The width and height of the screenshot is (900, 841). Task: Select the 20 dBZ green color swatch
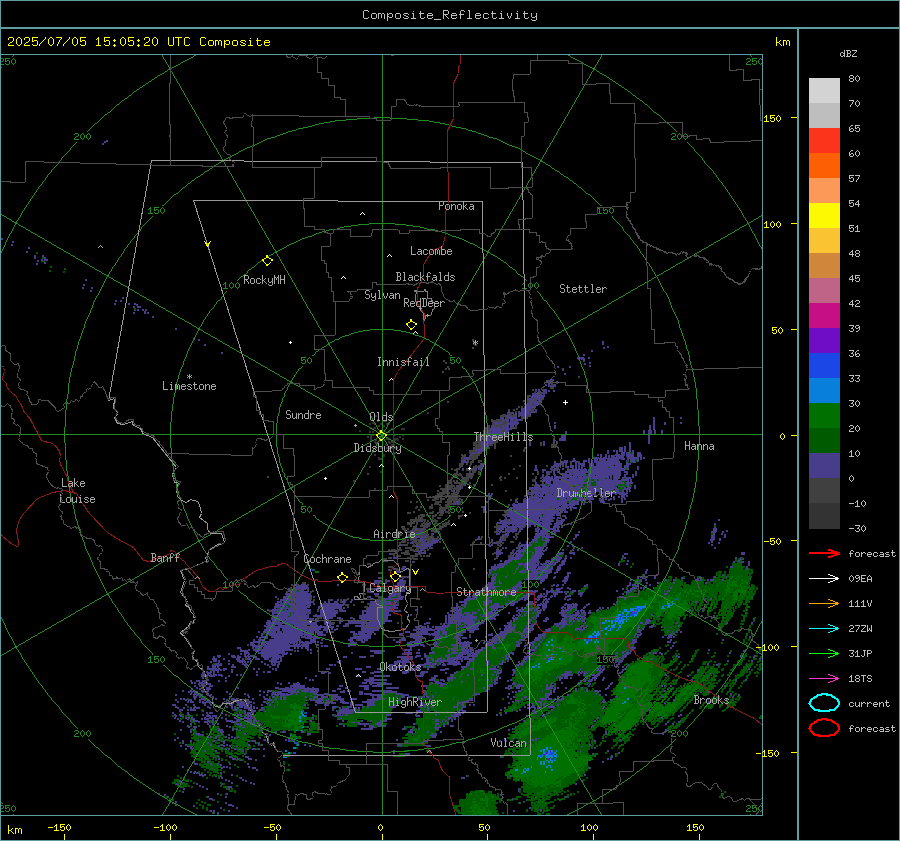(x=824, y=415)
